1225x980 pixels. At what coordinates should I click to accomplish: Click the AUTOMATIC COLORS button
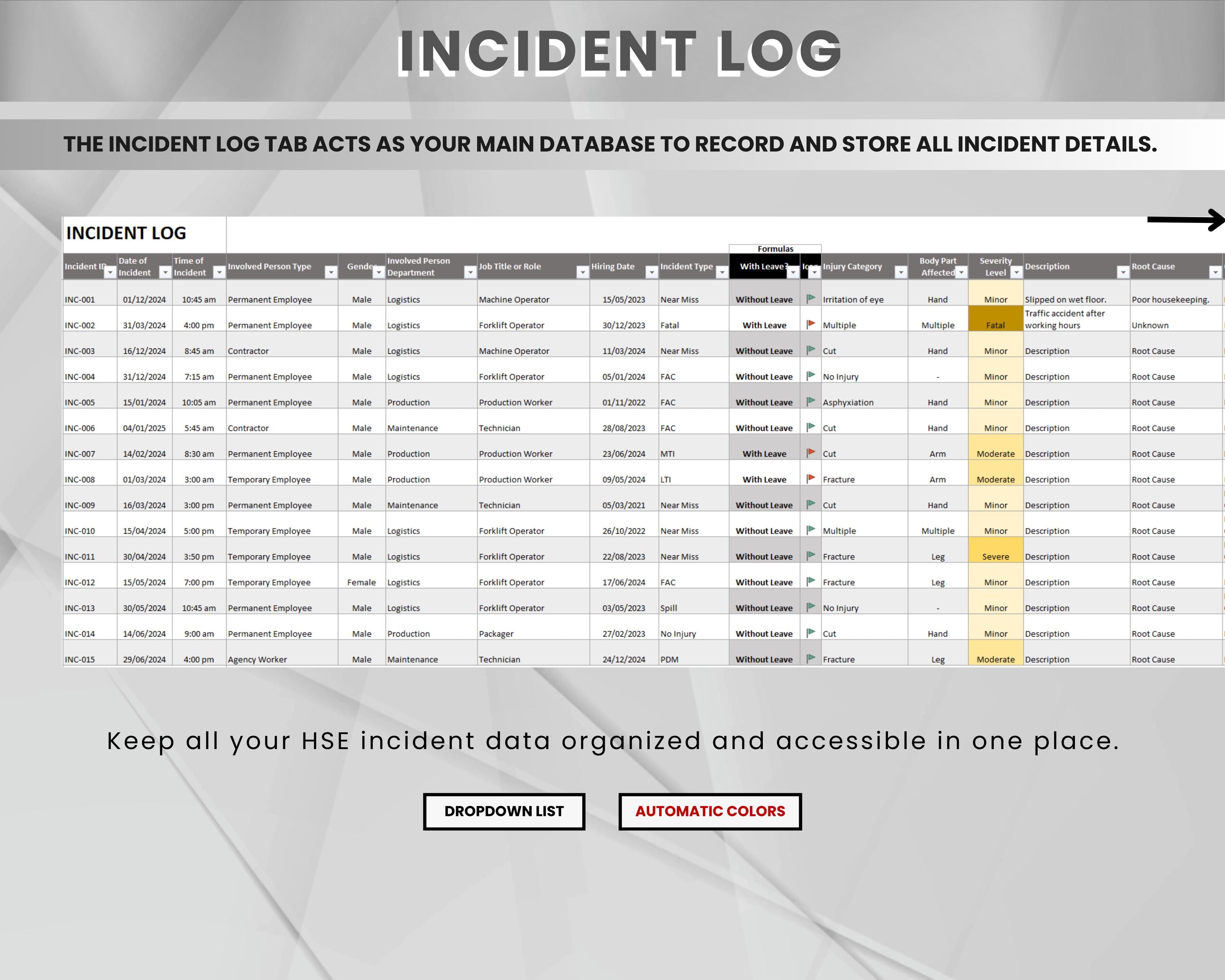pos(710,811)
